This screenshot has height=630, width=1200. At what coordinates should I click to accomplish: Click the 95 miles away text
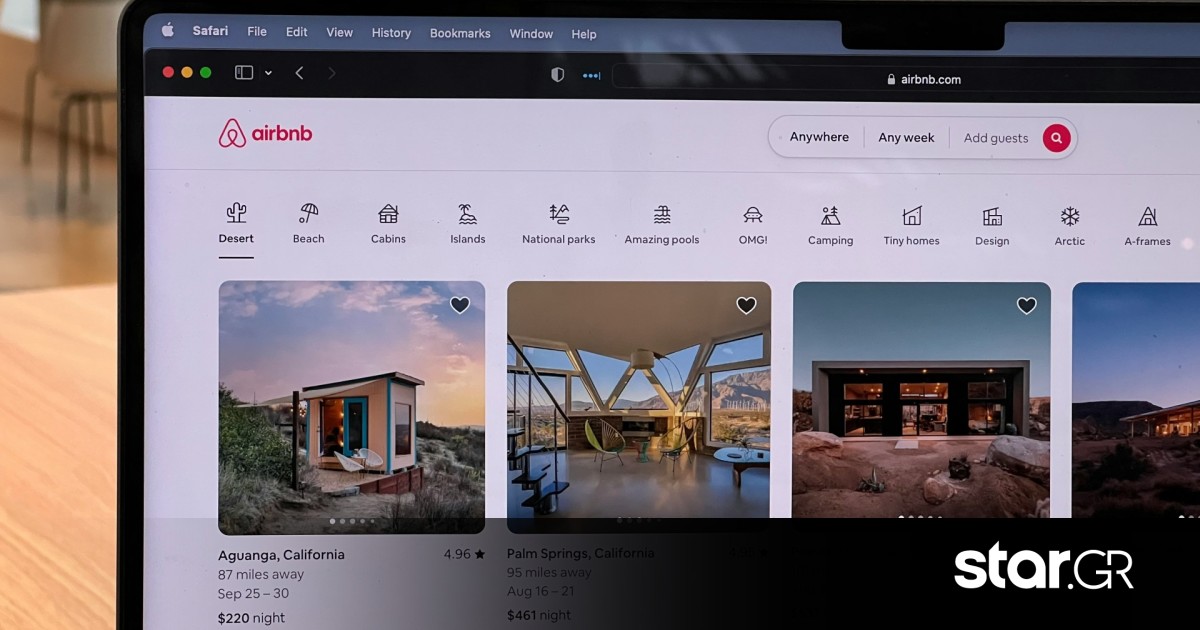coord(549,572)
